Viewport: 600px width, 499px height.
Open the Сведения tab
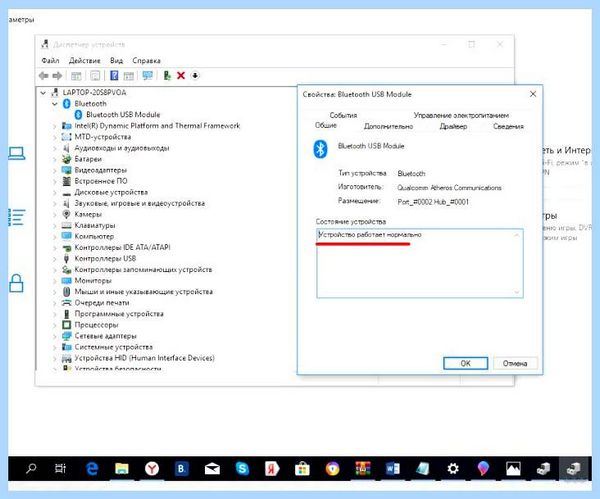[x=508, y=126]
